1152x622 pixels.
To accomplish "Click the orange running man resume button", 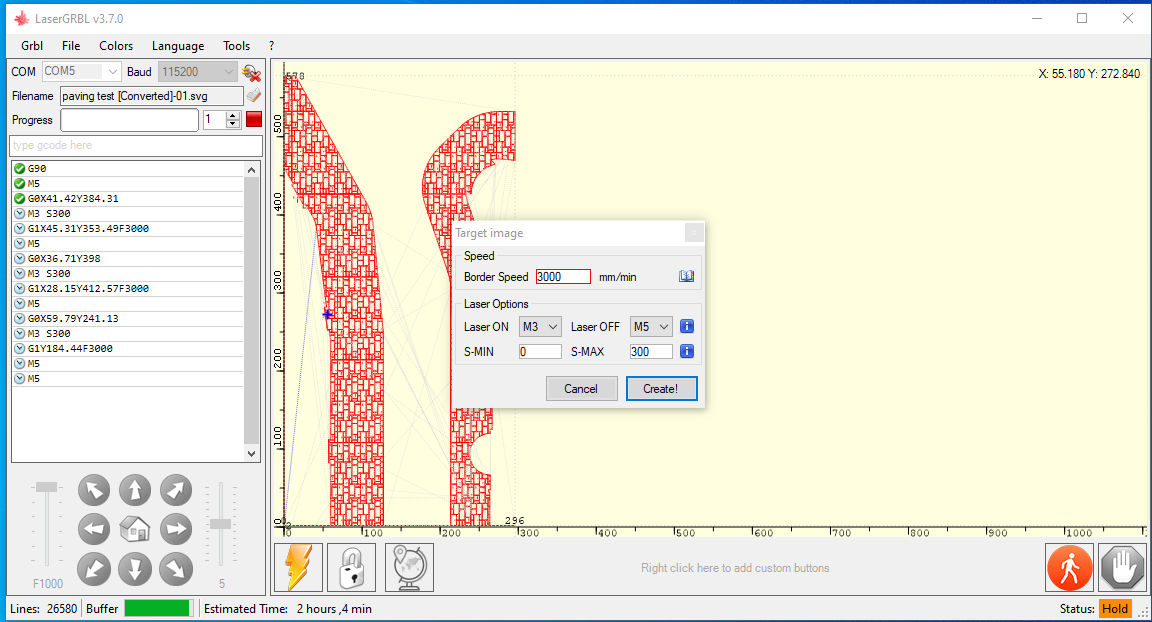I will click(x=1070, y=568).
